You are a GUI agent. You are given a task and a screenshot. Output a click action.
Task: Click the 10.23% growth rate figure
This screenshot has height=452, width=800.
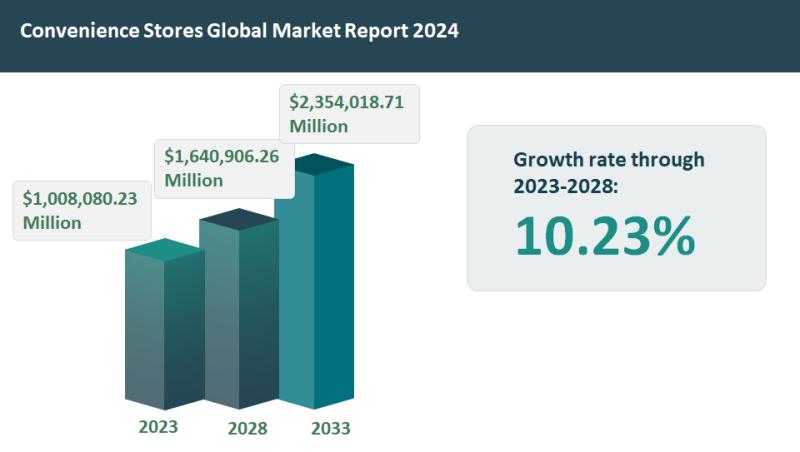[605, 236]
